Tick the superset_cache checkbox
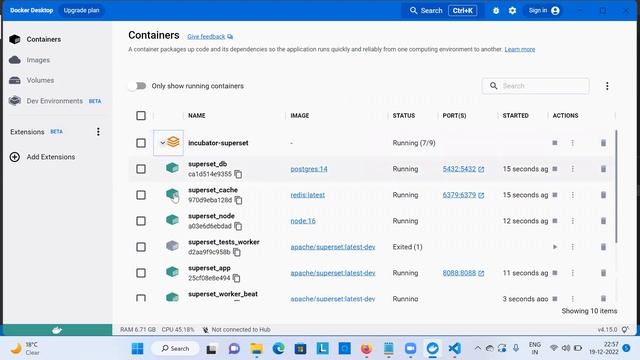 pyautogui.click(x=141, y=195)
